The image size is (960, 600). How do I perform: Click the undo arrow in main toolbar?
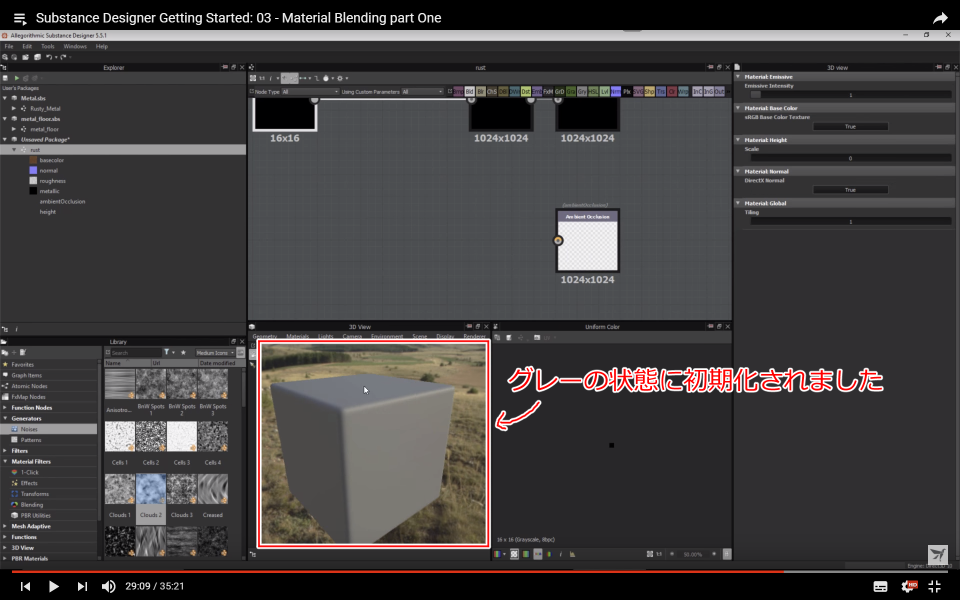pos(49,57)
